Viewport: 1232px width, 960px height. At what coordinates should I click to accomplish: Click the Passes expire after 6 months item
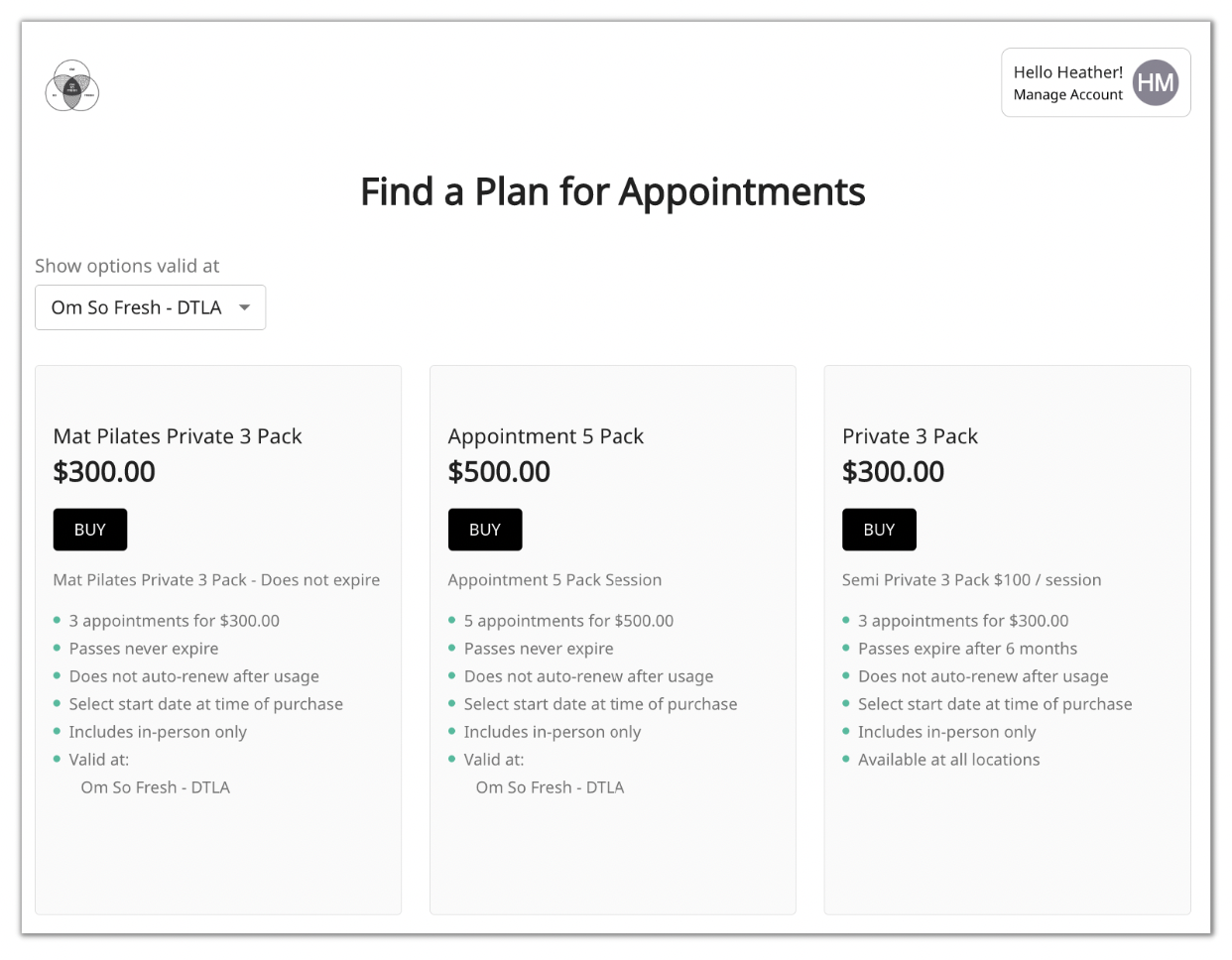pyautogui.click(x=967, y=649)
